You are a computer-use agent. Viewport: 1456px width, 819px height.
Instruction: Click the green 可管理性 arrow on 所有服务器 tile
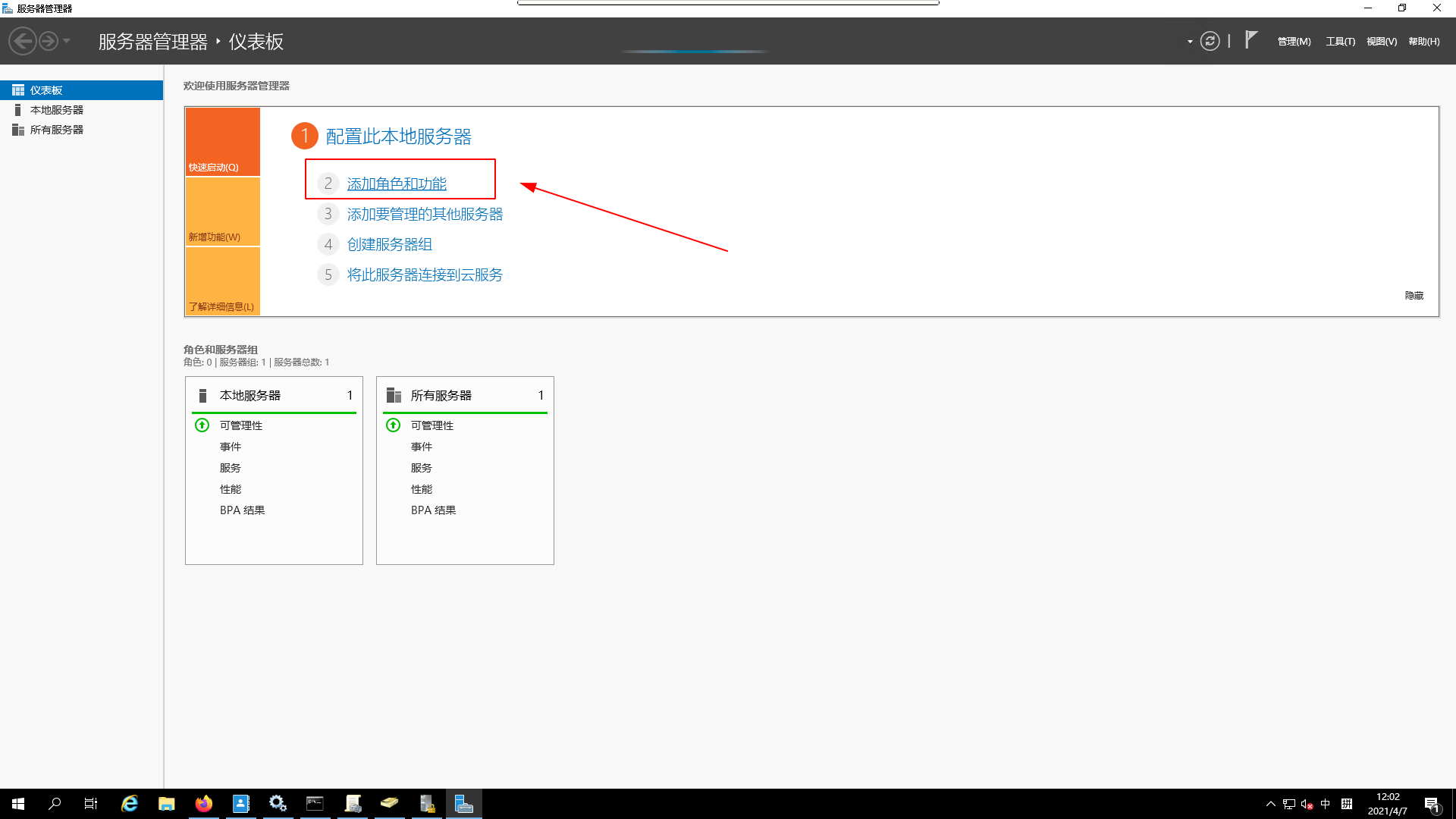[393, 425]
